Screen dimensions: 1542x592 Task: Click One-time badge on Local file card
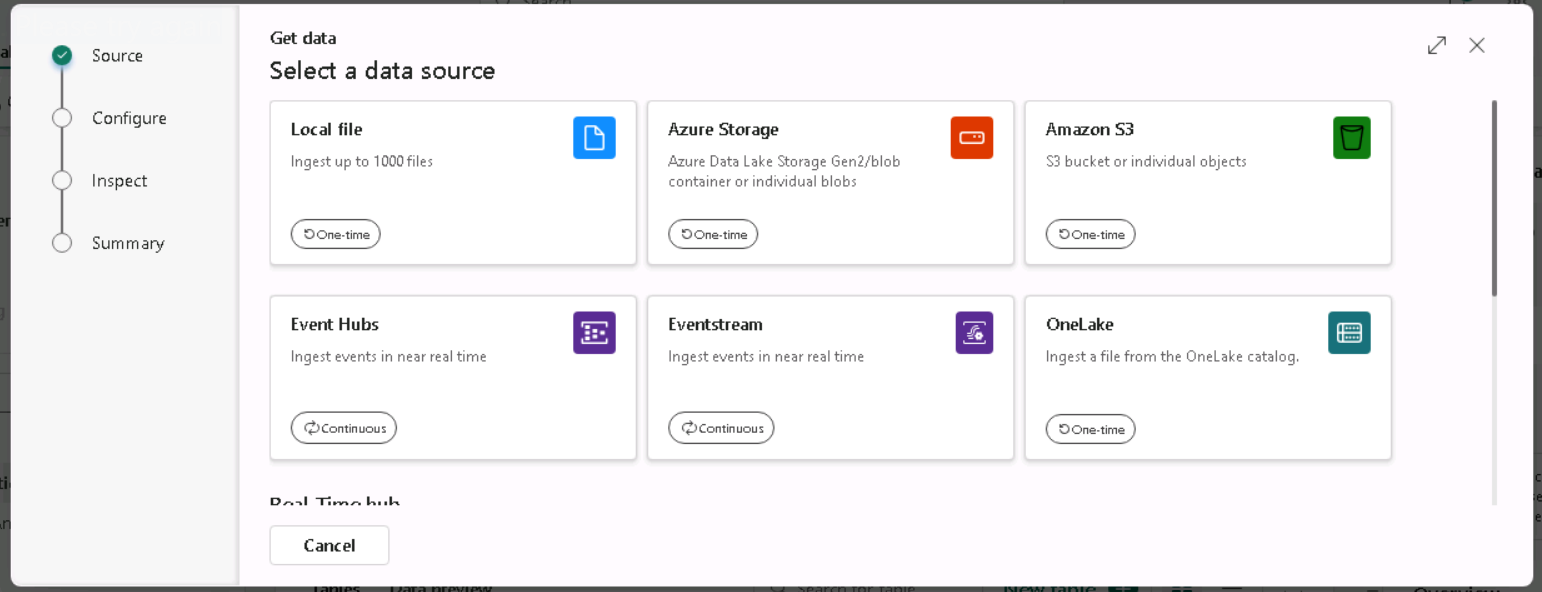point(336,234)
